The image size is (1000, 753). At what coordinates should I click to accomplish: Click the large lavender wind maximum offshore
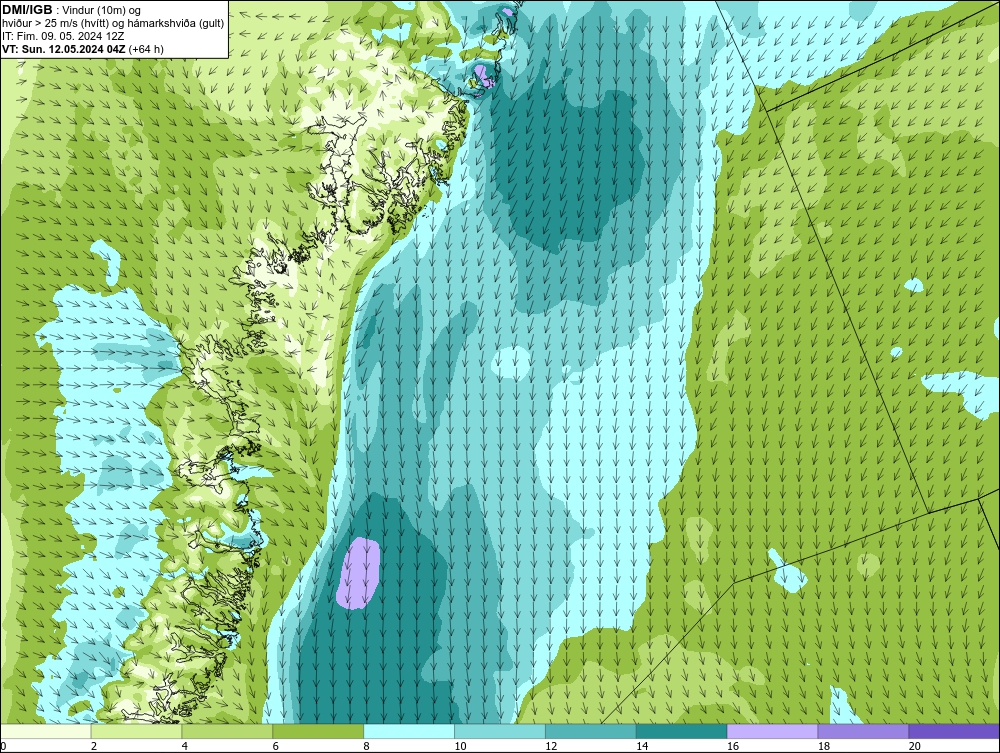(x=358, y=573)
